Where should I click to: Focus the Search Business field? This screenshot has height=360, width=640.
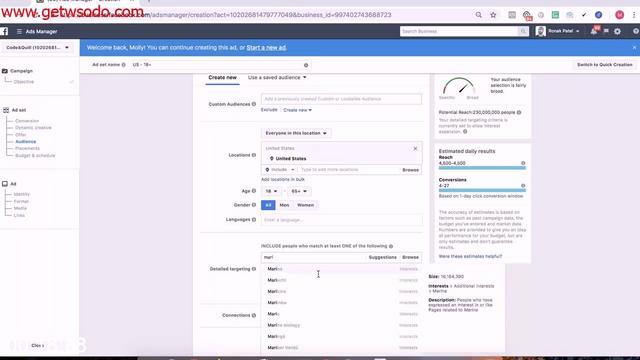[x=459, y=31]
